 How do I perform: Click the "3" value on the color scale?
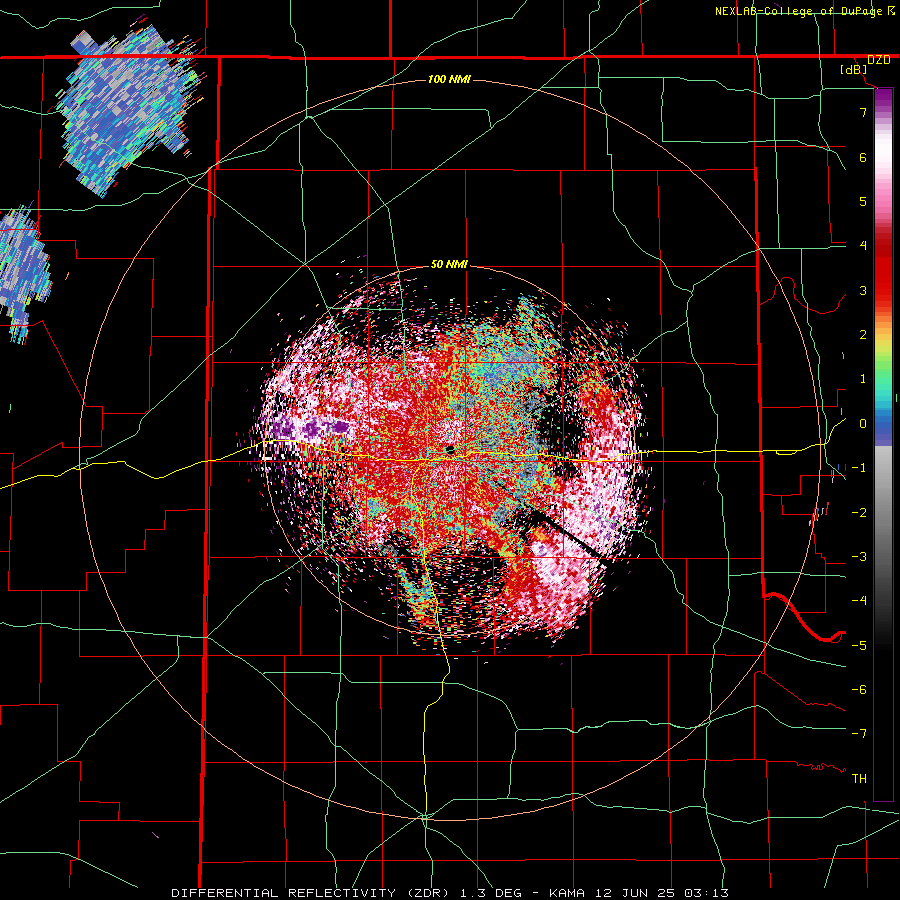[x=863, y=290]
